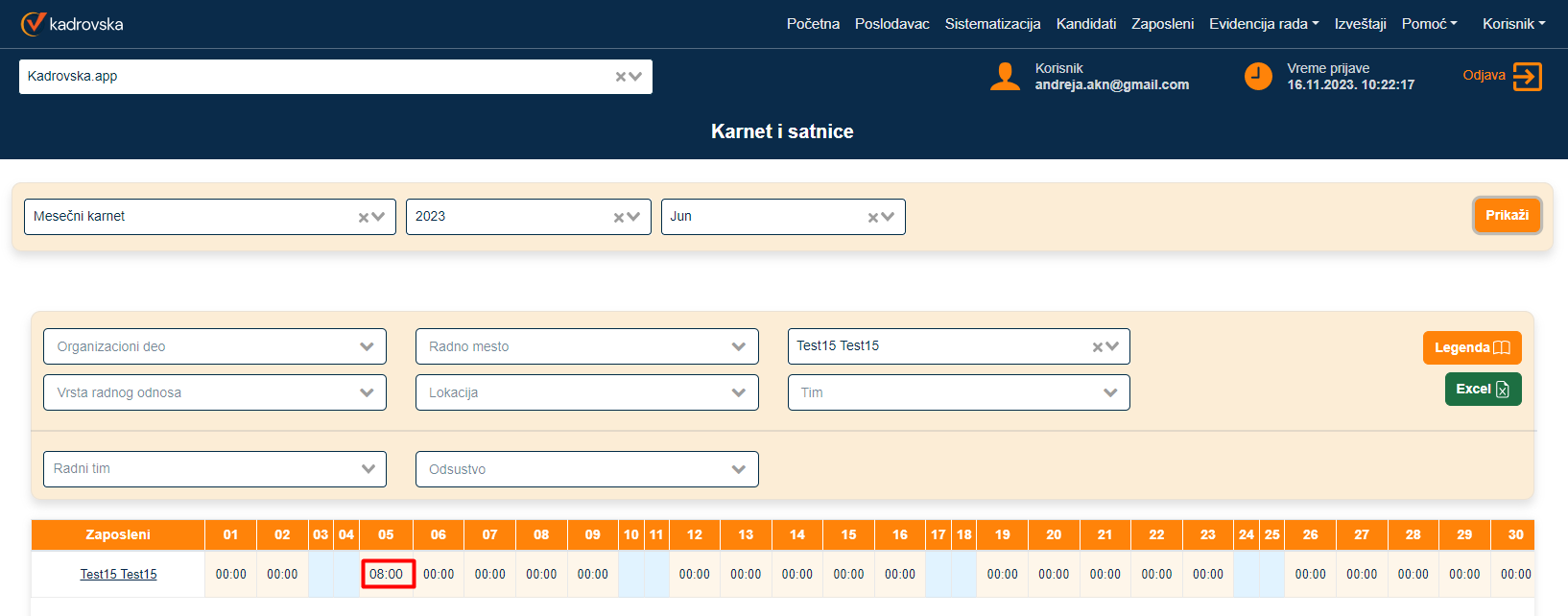
Task: Open the Radno mesto dropdown
Action: (738, 346)
